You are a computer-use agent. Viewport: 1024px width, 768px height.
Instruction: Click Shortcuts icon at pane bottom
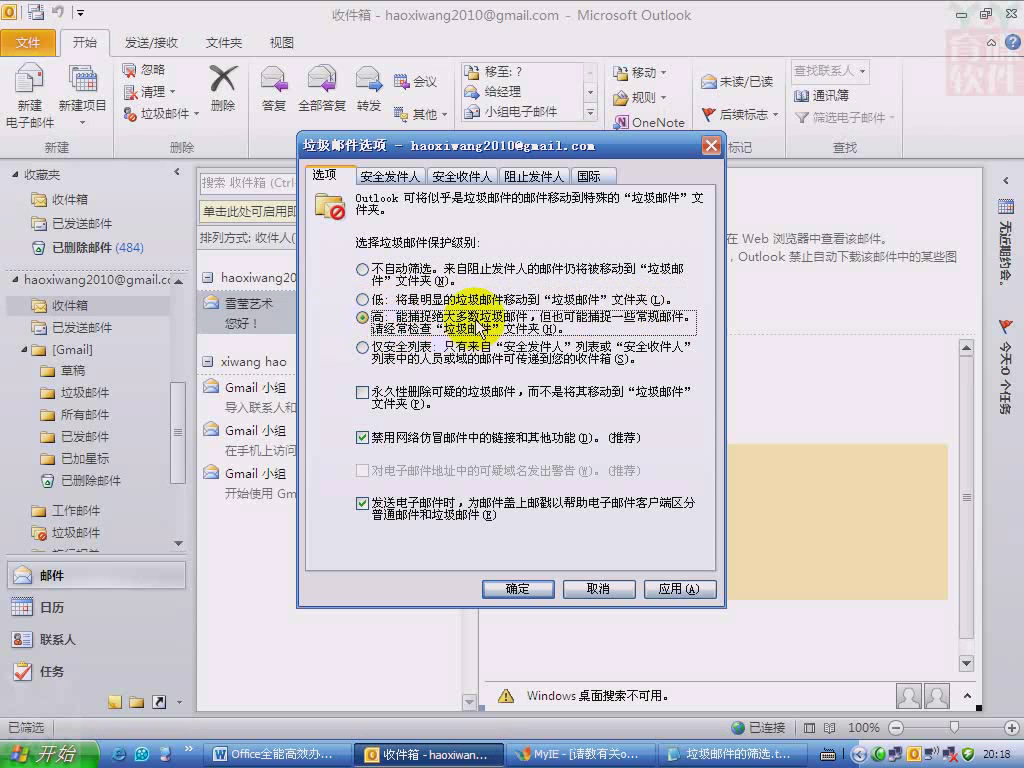(159, 702)
